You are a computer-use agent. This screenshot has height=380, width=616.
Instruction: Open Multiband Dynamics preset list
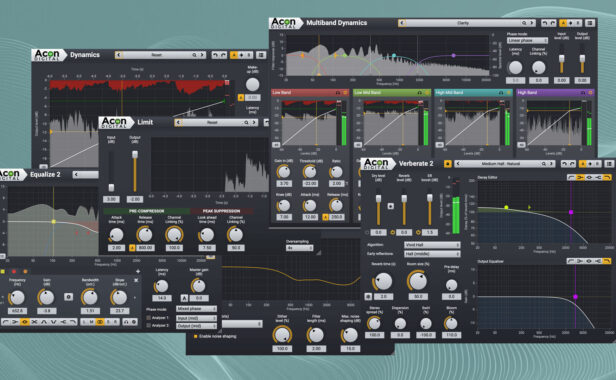click(463, 23)
